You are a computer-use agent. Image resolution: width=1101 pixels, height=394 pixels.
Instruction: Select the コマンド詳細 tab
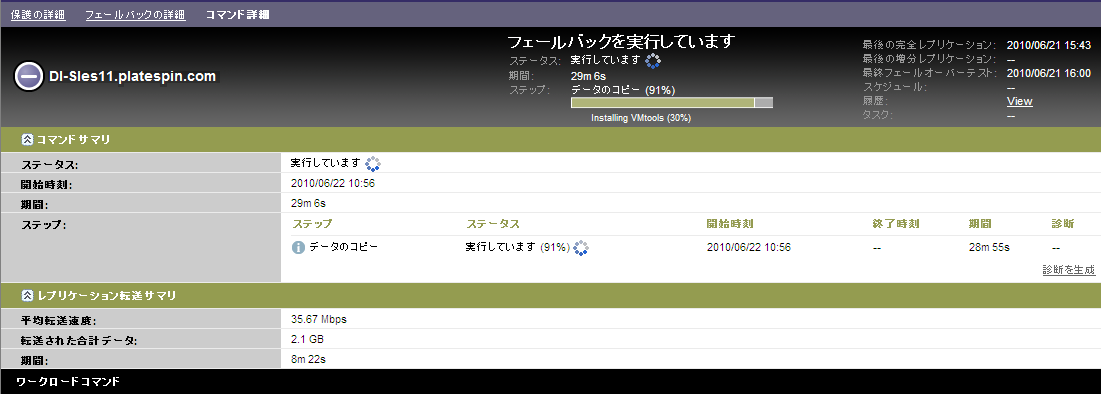point(237,14)
